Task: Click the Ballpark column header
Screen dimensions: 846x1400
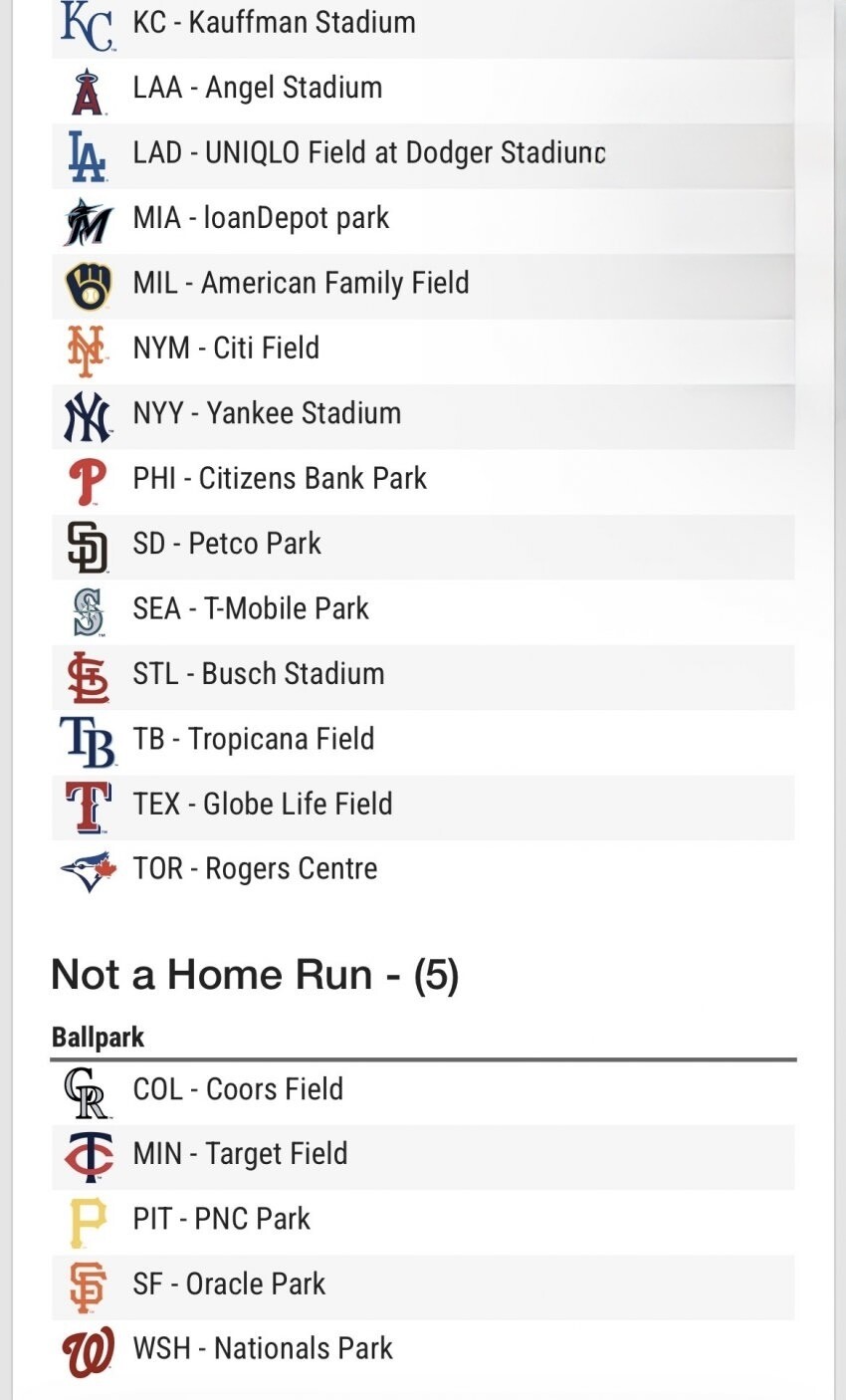Action: tap(98, 1037)
